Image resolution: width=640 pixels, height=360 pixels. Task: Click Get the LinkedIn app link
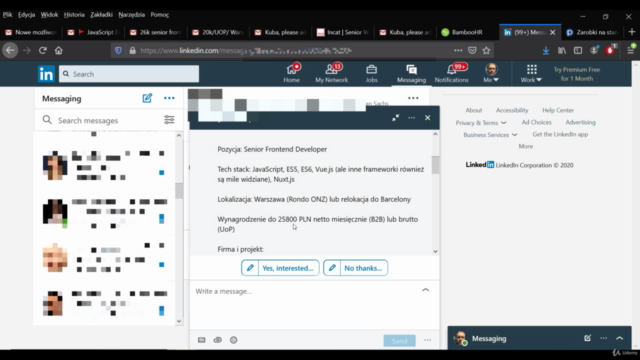(560, 134)
